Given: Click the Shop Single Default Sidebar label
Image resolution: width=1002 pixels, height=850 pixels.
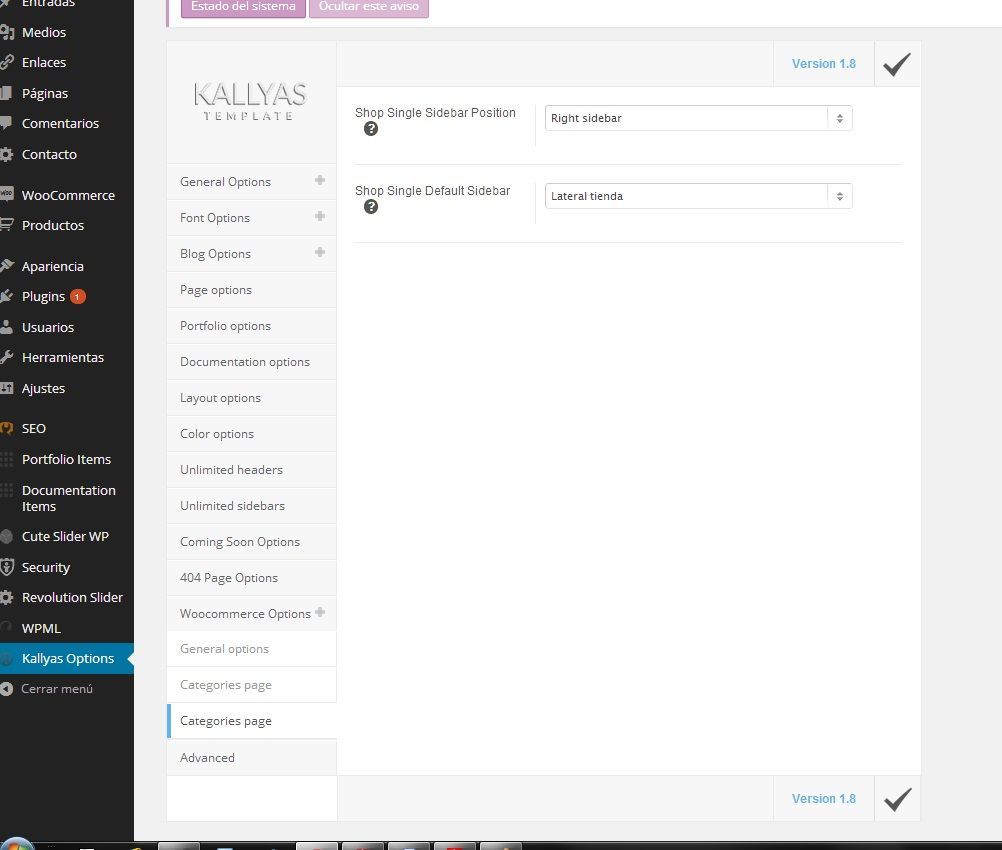Looking at the screenshot, I should tap(432, 190).
